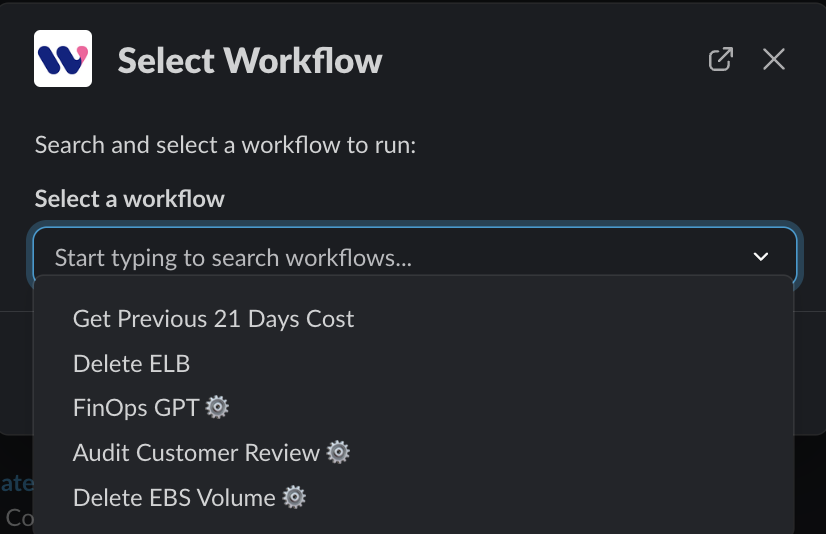Viewport: 826px width, 534px height.
Task: Click the partially hidden blue link behind the dialog
Action: 16,484
